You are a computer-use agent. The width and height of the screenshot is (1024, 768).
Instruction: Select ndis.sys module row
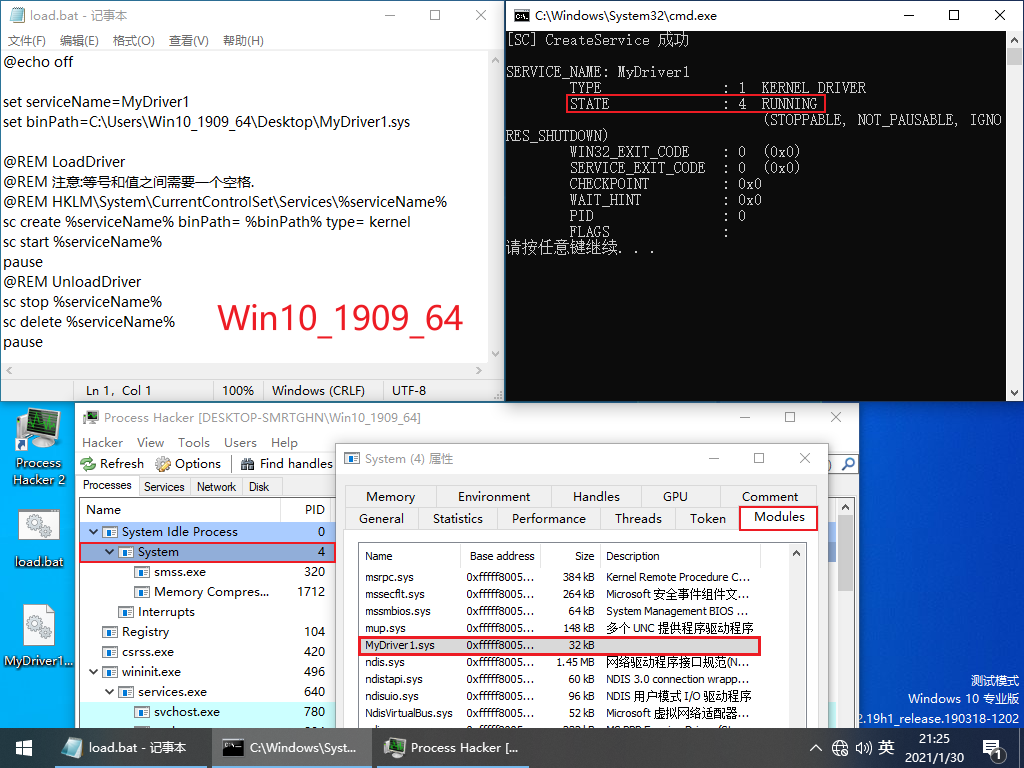559,662
